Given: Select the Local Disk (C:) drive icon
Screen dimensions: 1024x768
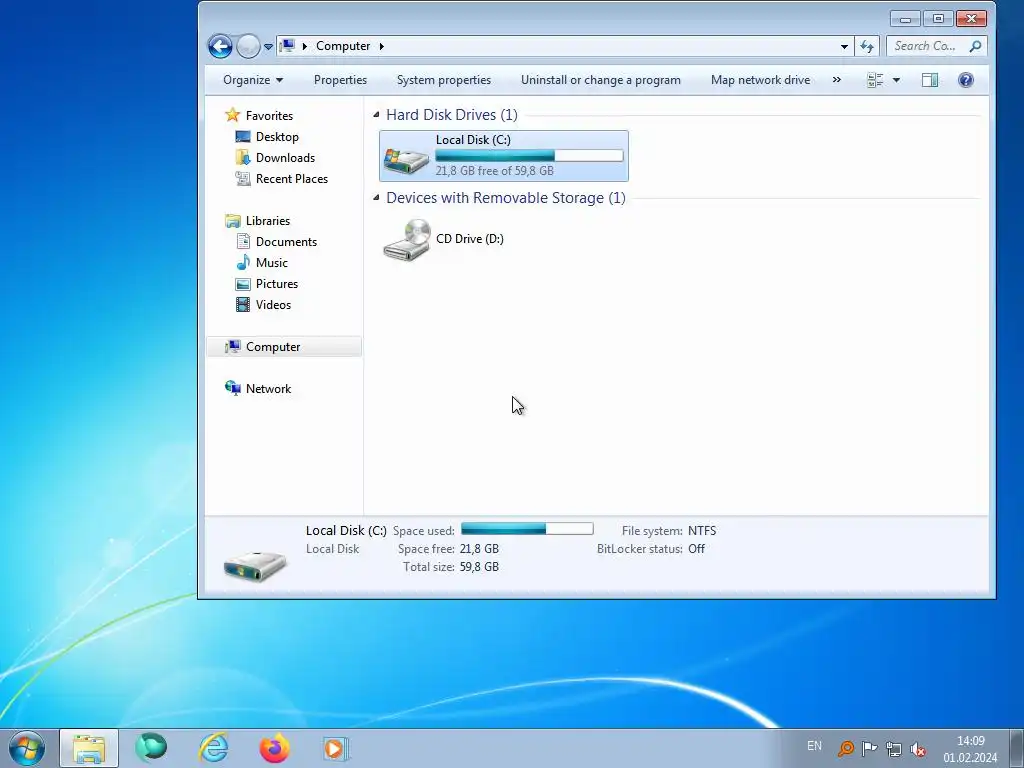Looking at the screenshot, I should coord(406,159).
